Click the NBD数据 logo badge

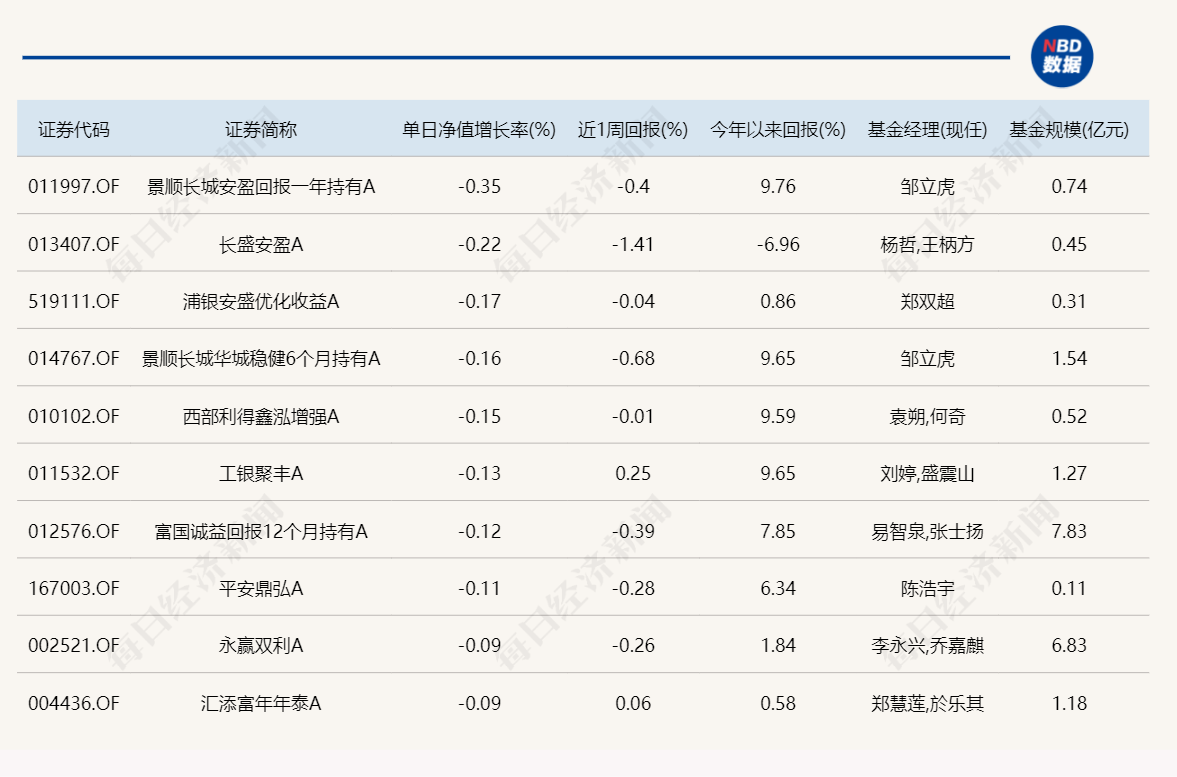click(1061, 56)
